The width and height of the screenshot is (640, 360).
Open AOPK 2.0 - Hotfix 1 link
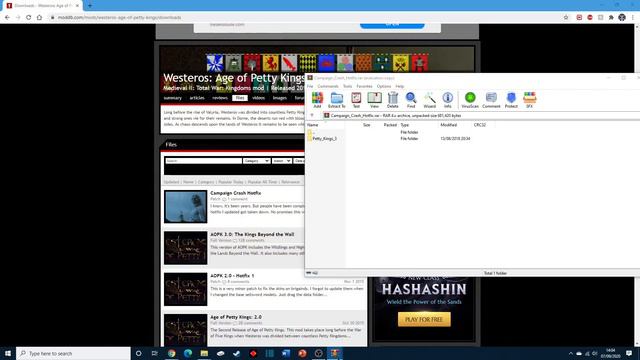[232, 276]
